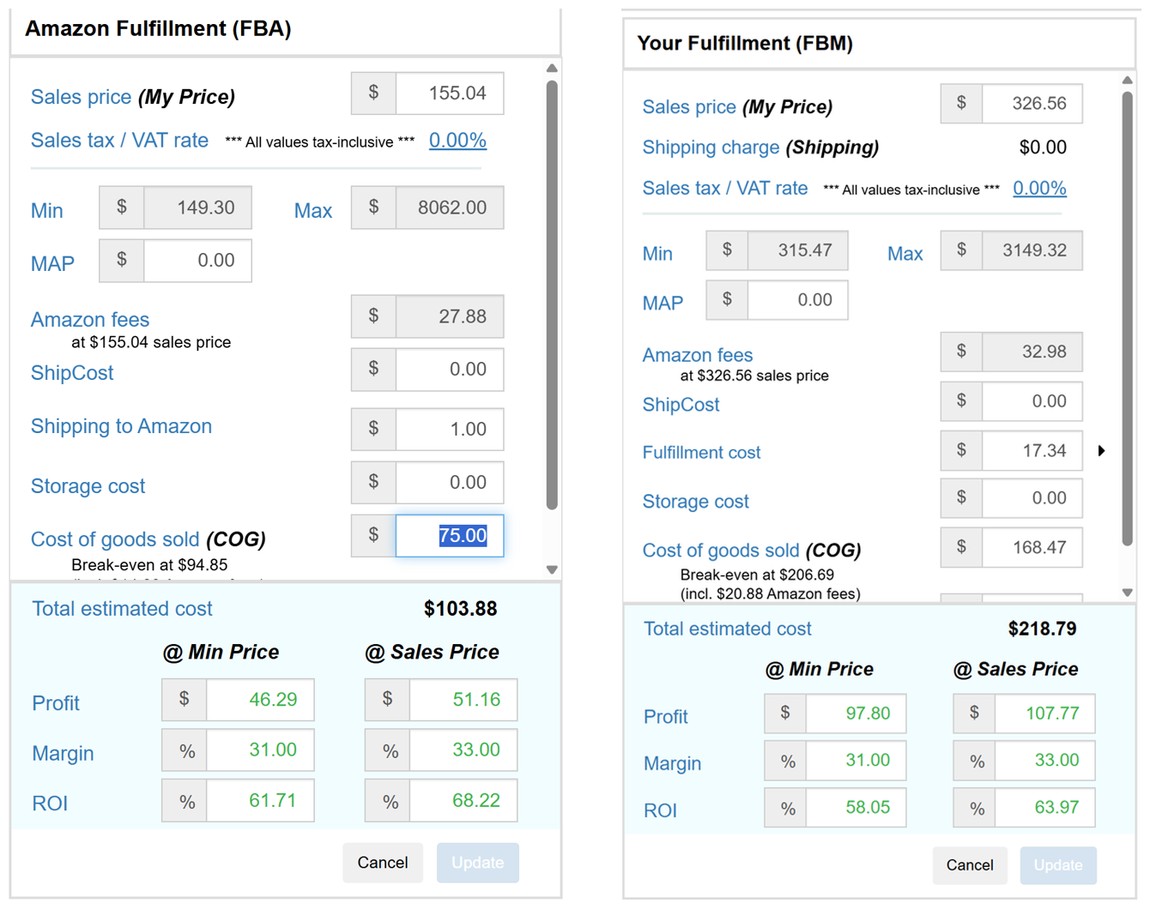
Task: Click FBM Amazon fees field 32.98
Action: point(1032,351)
